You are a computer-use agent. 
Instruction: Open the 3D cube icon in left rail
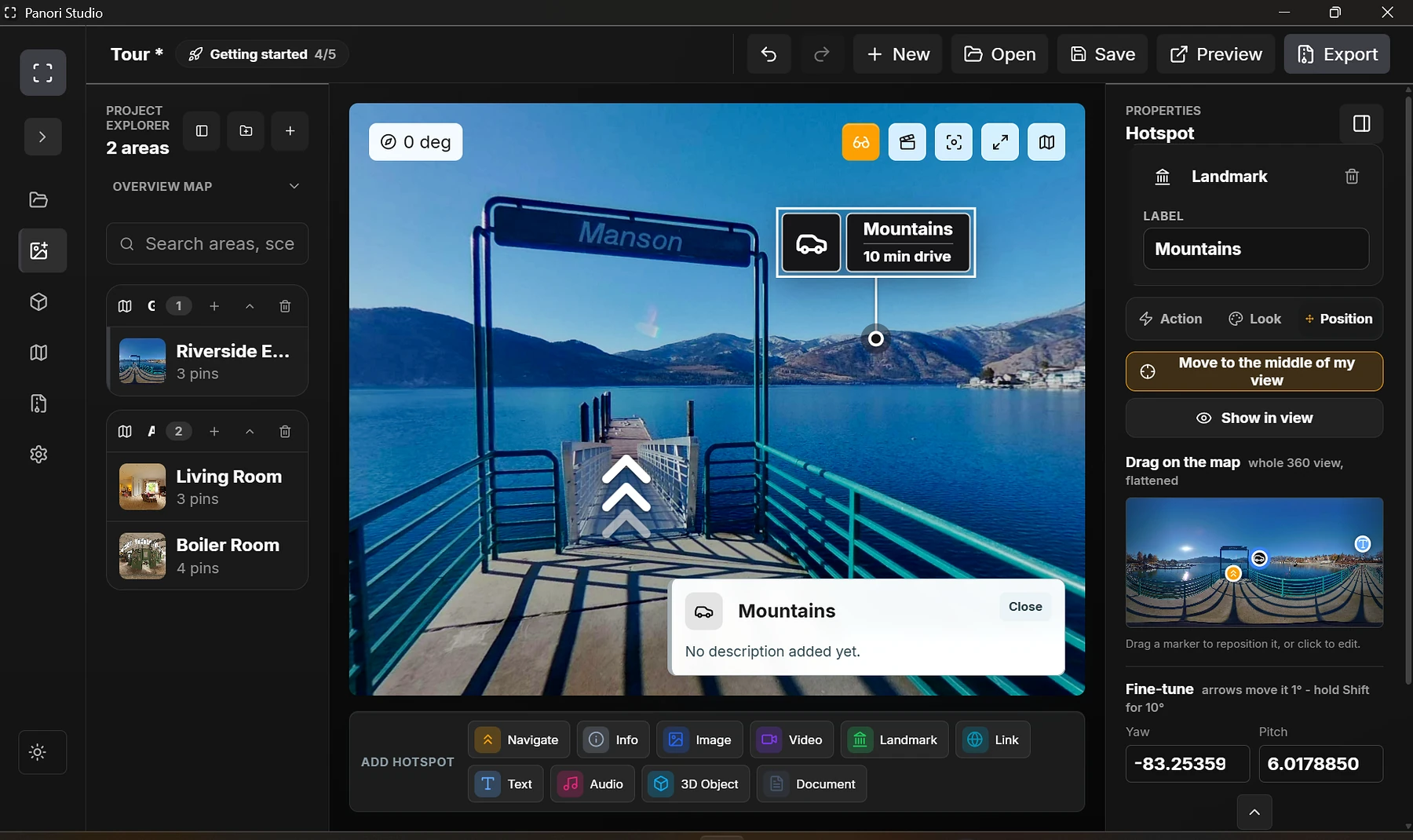[x=38, y=302]
